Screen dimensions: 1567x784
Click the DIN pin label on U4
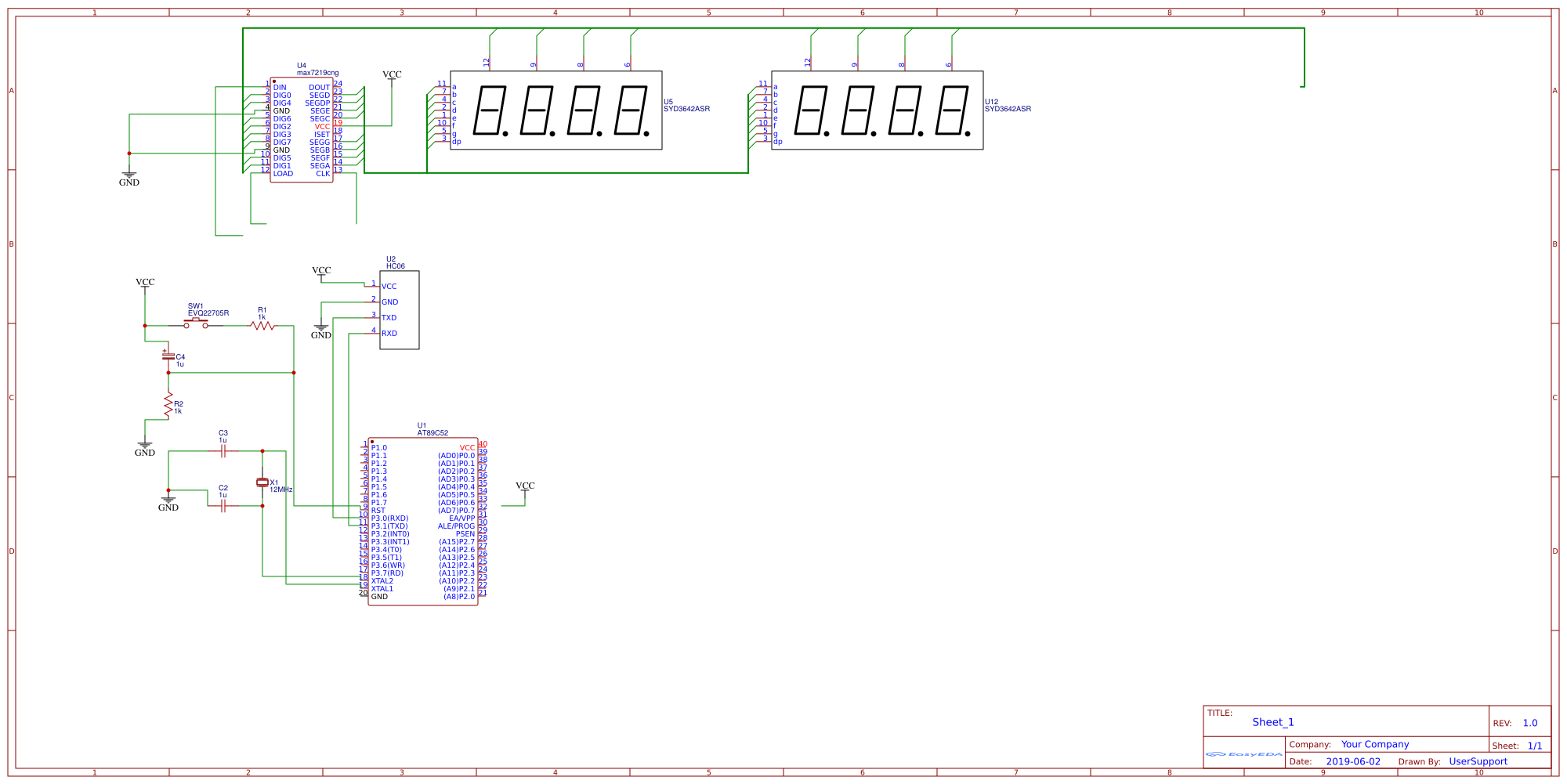click(x=280, y=88)
